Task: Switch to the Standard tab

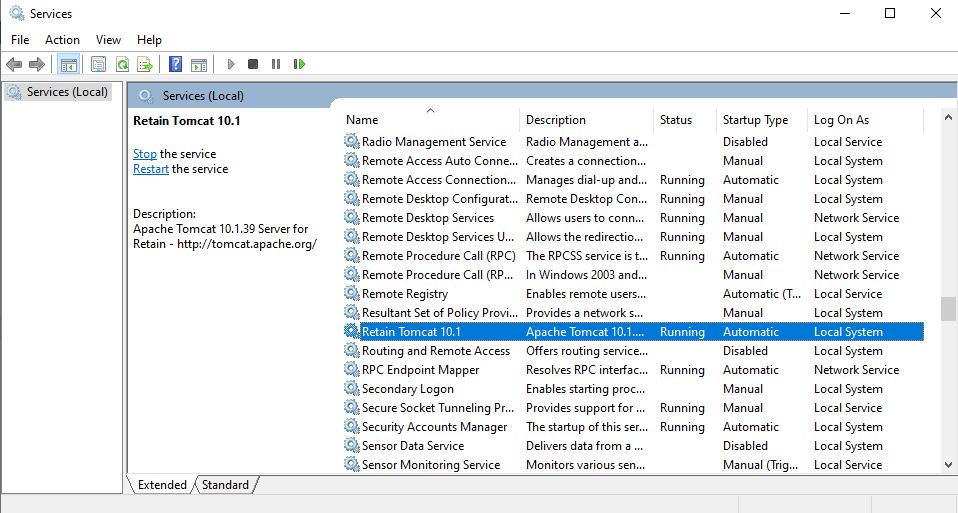Action: [225, 485]
